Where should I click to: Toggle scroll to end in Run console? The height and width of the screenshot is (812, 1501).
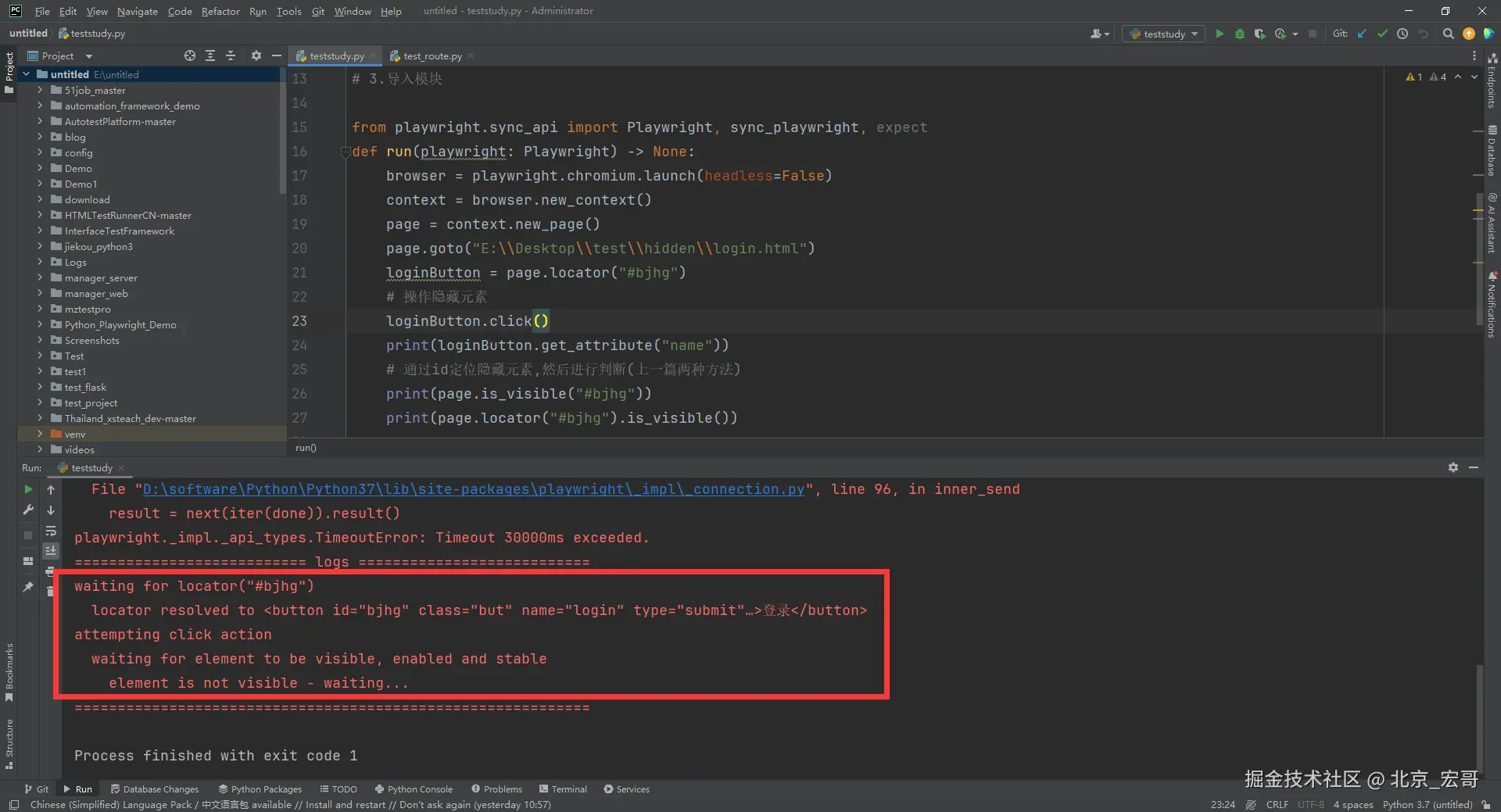51,551
